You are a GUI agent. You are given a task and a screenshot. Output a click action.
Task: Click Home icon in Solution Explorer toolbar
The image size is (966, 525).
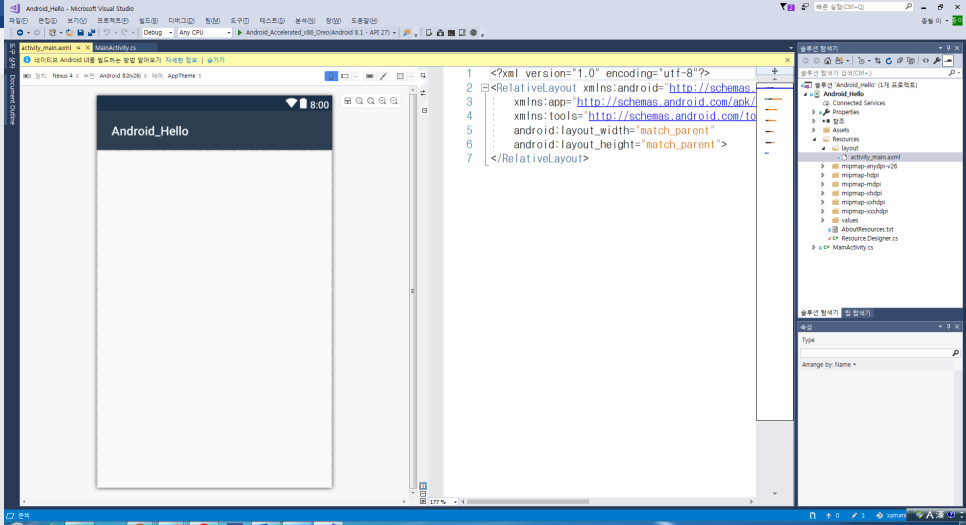coord(827,60)
